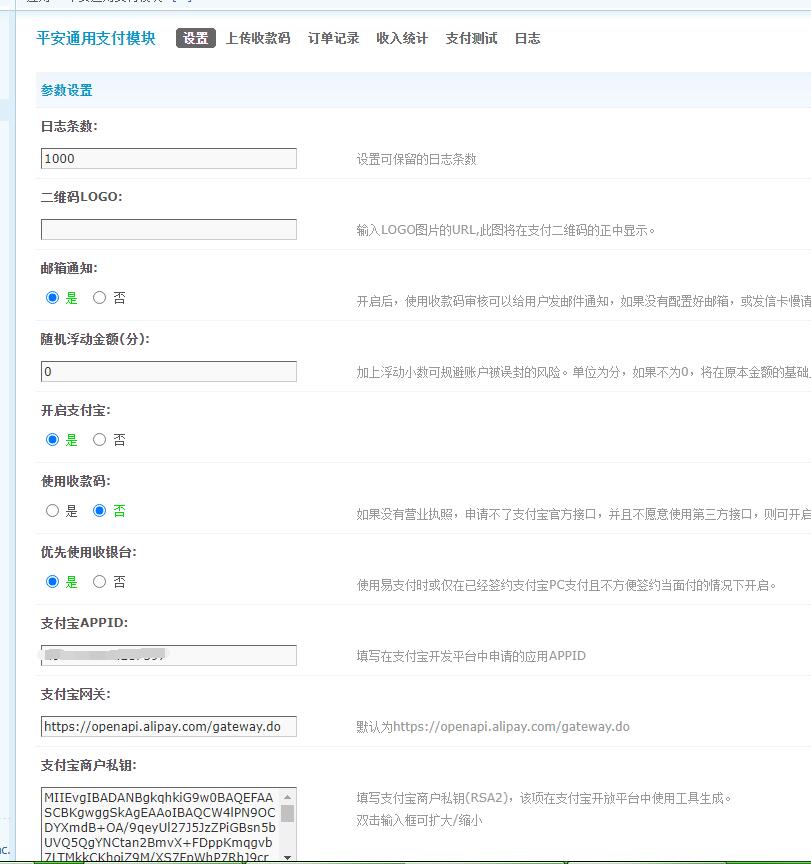The height and width of the screenshot is (864, 811).
Task: Click the 支付宝商户私钥 label
Action: (x=88, y=765)
